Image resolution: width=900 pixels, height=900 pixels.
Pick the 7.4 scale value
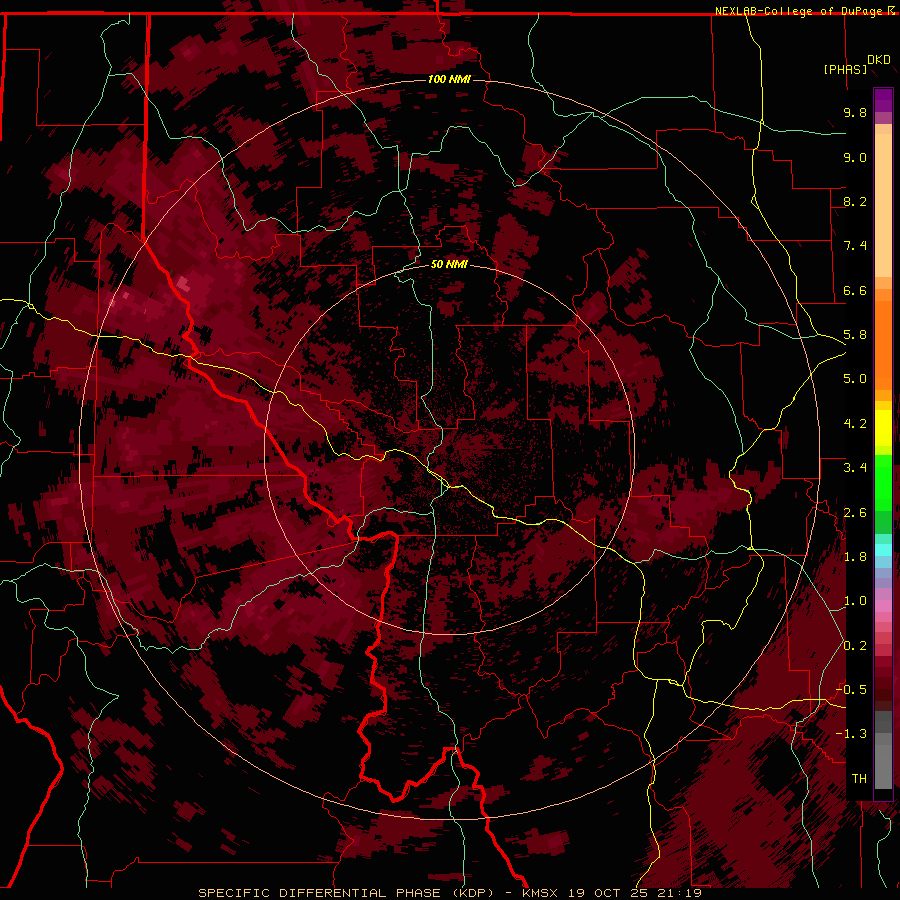(x=855, y=246)
